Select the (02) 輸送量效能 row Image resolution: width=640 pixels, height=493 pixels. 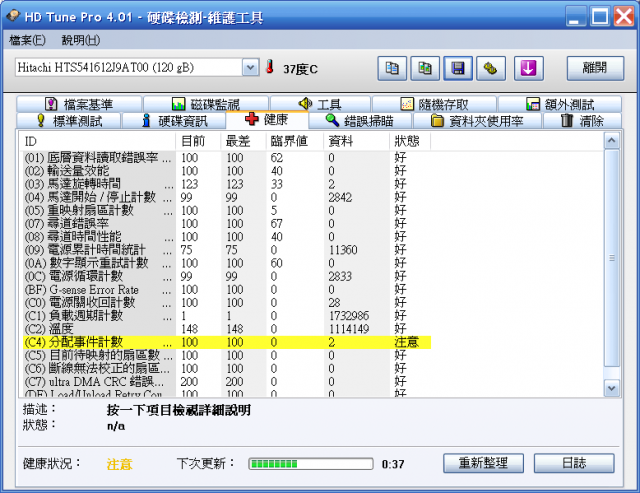coord(227,171)
